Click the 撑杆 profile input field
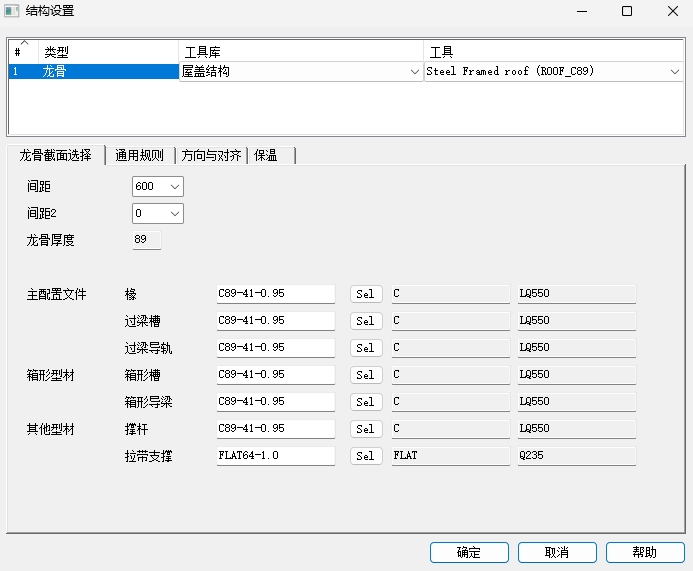 (x=276, y=429)
